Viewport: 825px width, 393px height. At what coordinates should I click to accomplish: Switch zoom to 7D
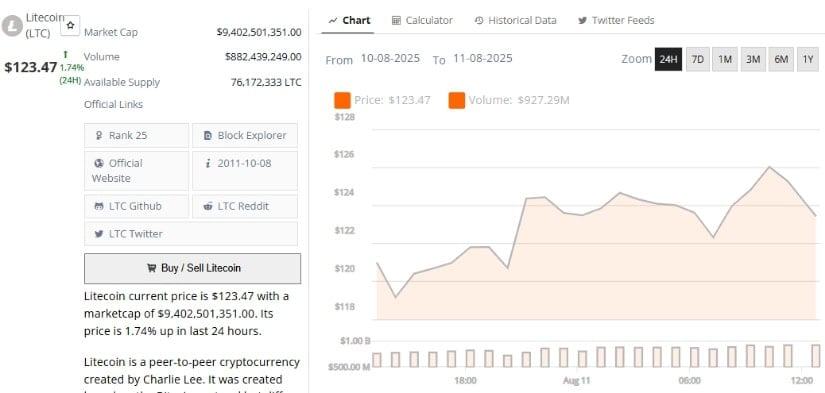697,59
